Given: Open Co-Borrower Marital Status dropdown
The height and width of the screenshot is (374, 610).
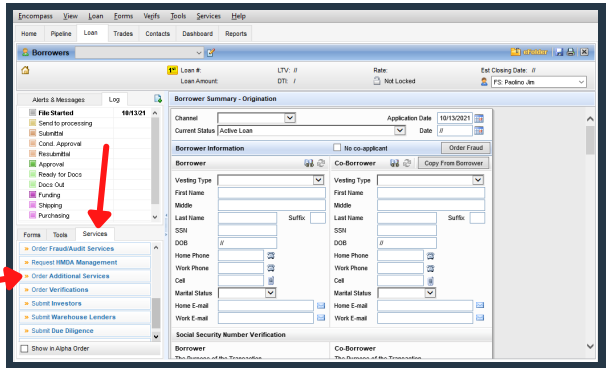Looking at the screenshot, I should click(430, 293).
